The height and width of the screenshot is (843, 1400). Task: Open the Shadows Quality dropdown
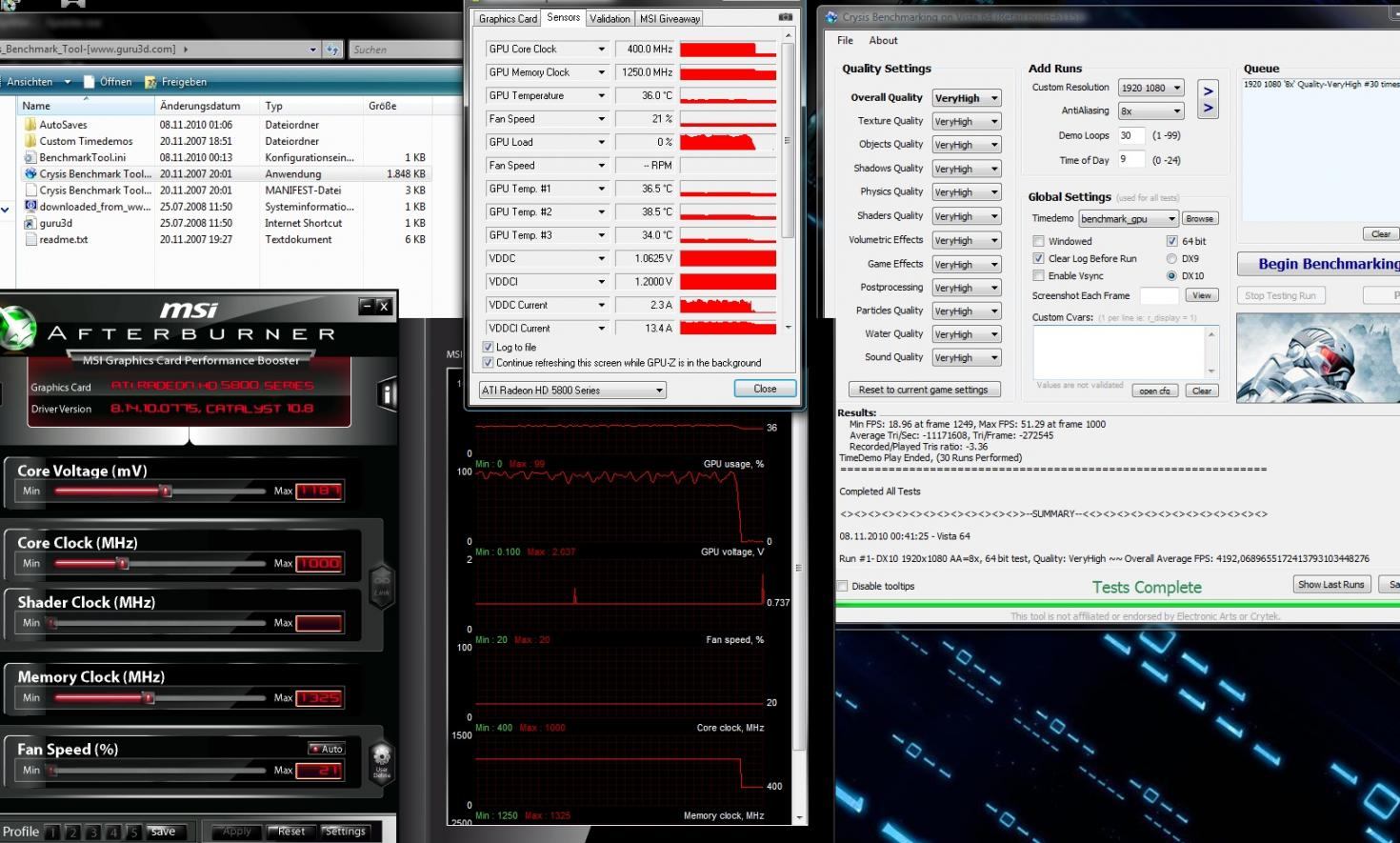click(x=967, y=169)
